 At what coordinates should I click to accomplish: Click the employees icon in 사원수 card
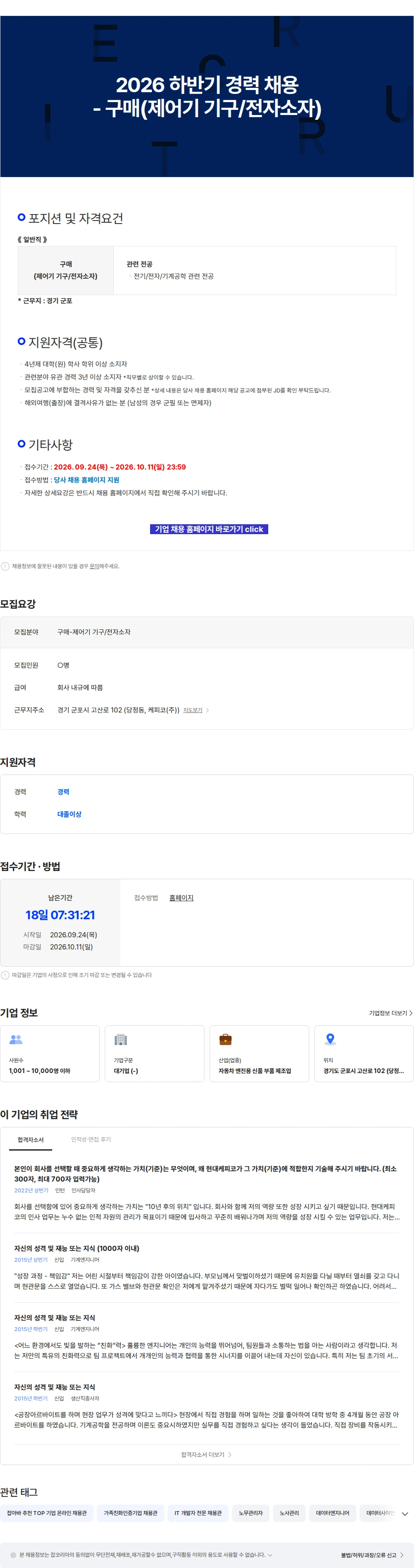pos(16,1039)
